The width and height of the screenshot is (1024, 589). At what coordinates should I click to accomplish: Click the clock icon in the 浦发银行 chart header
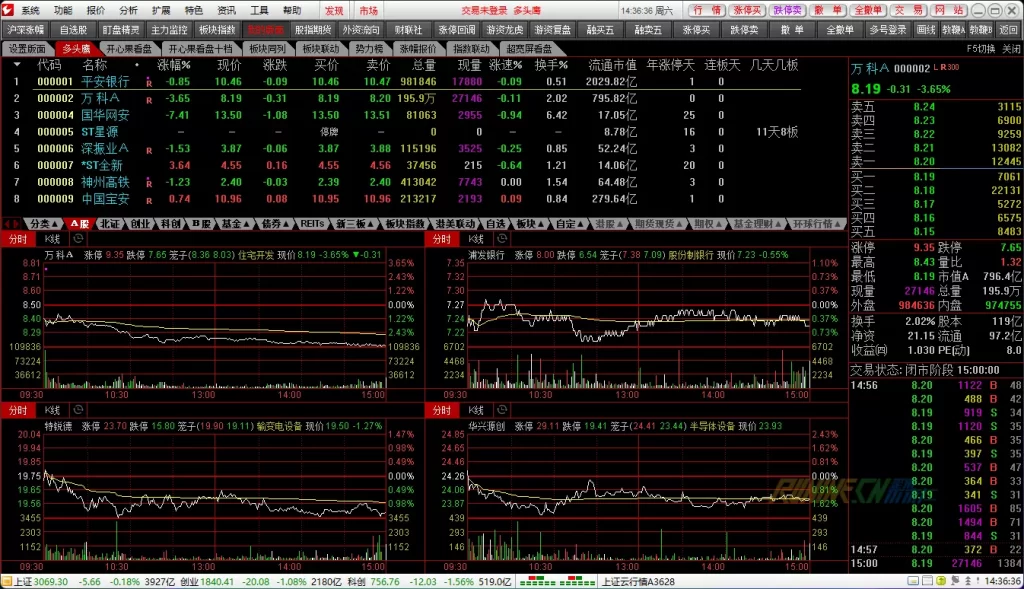[x=502, y=240]
